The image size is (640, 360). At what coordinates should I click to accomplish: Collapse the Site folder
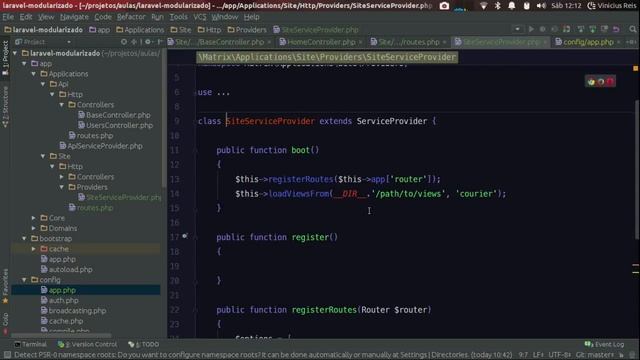43,156
